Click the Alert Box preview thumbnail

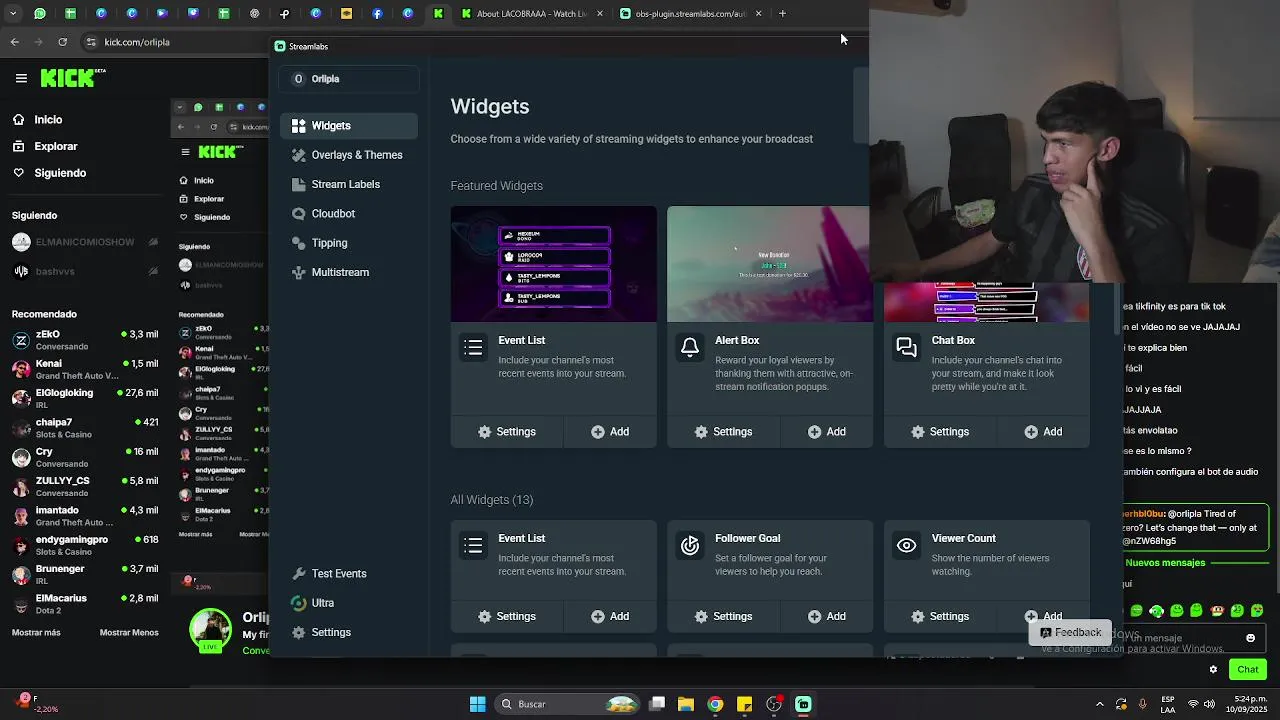click(768, 264)
